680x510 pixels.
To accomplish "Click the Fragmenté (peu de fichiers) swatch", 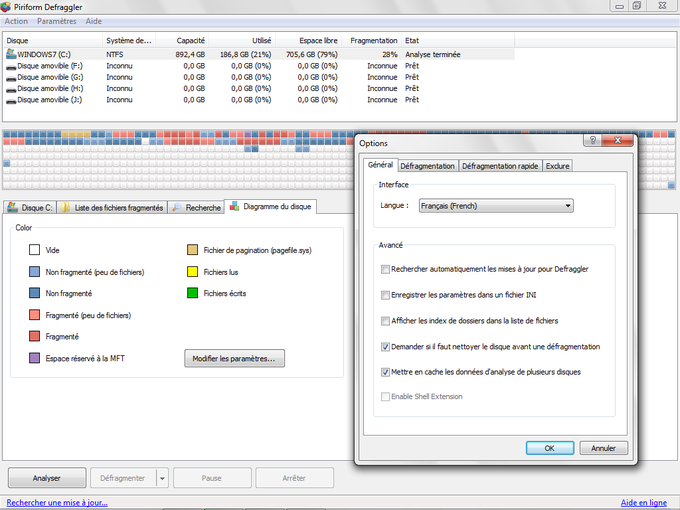I will pos(35,315).
